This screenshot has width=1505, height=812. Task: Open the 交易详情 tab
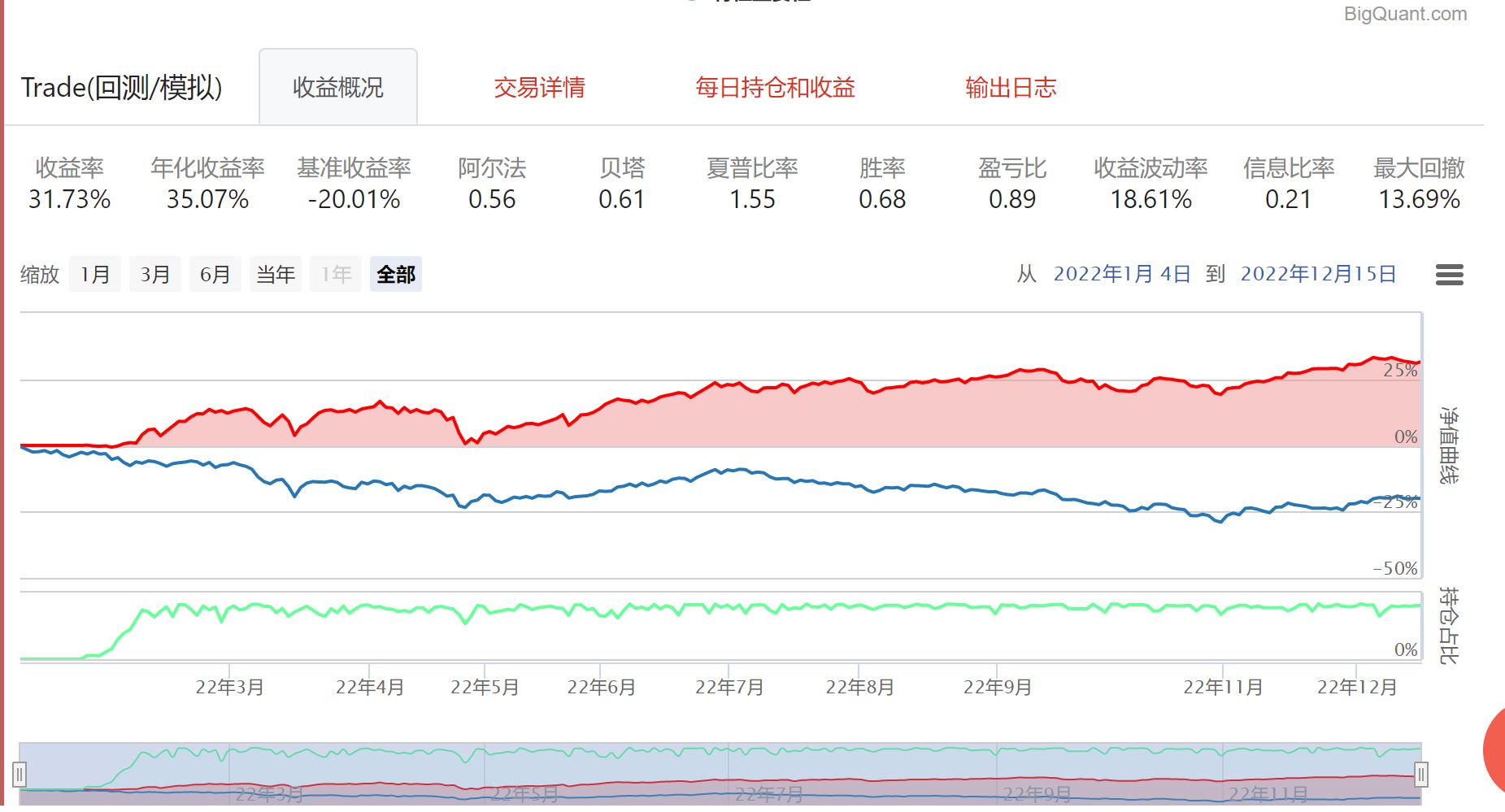tap(540, 88)
